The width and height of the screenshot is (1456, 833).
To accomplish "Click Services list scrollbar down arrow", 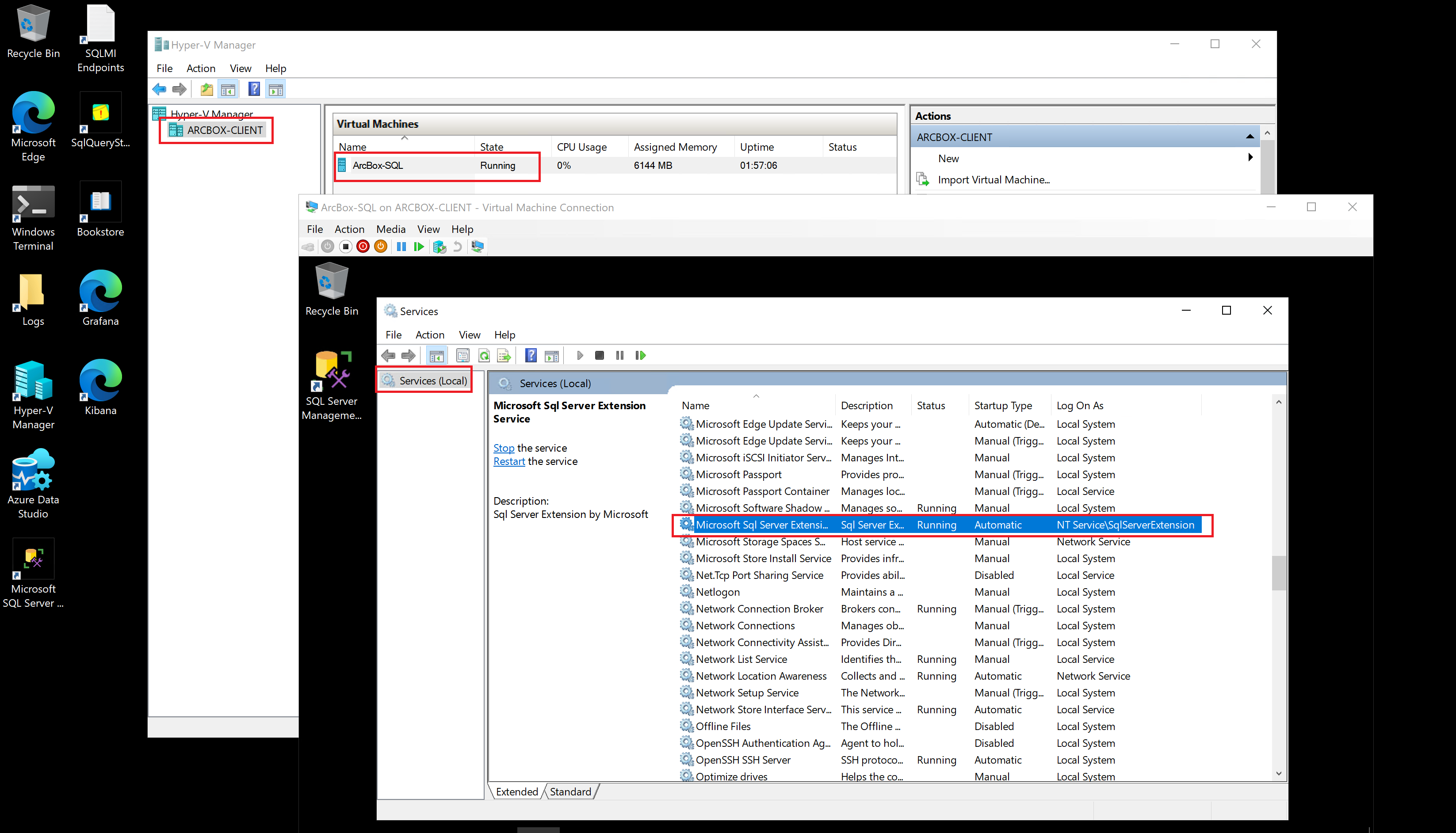I will click(1279, 773).
